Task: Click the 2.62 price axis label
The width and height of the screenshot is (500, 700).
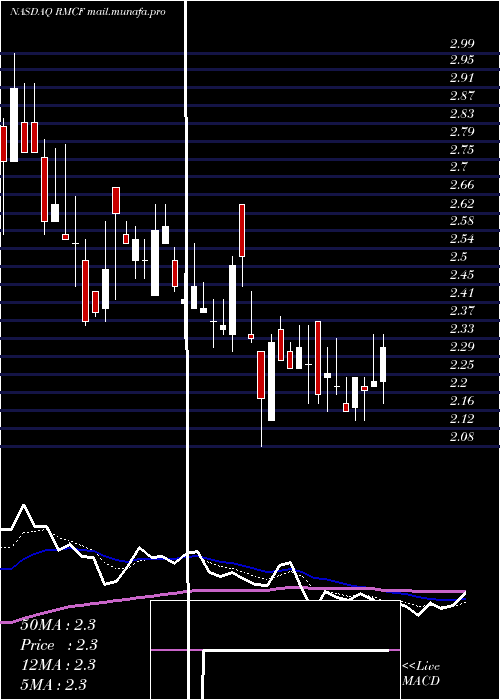Action: (x=462, y=204)
